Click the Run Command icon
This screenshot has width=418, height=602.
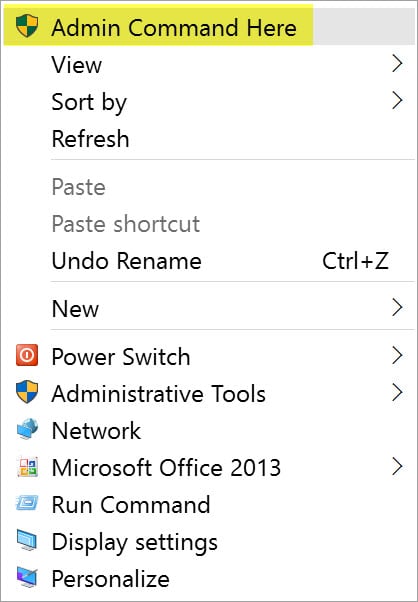(27, 503)
